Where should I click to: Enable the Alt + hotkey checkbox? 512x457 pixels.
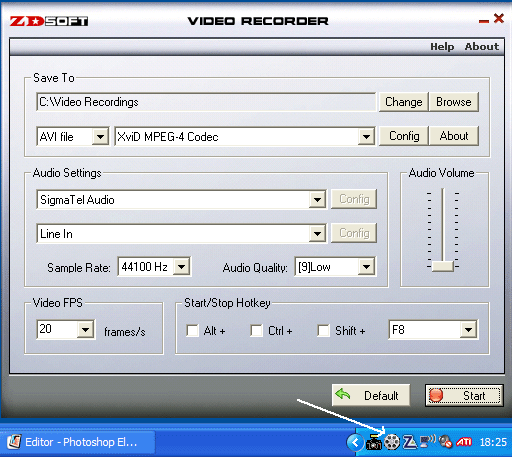192,331
